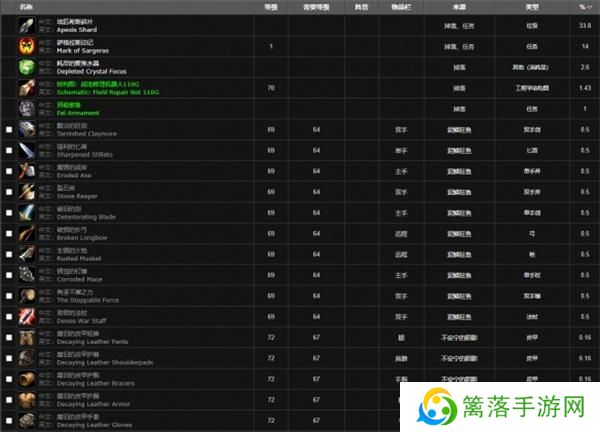Tick the Decaying Leather Shoulderpads checkbox
Screen dimensions: 600x432
click(9, 359)
